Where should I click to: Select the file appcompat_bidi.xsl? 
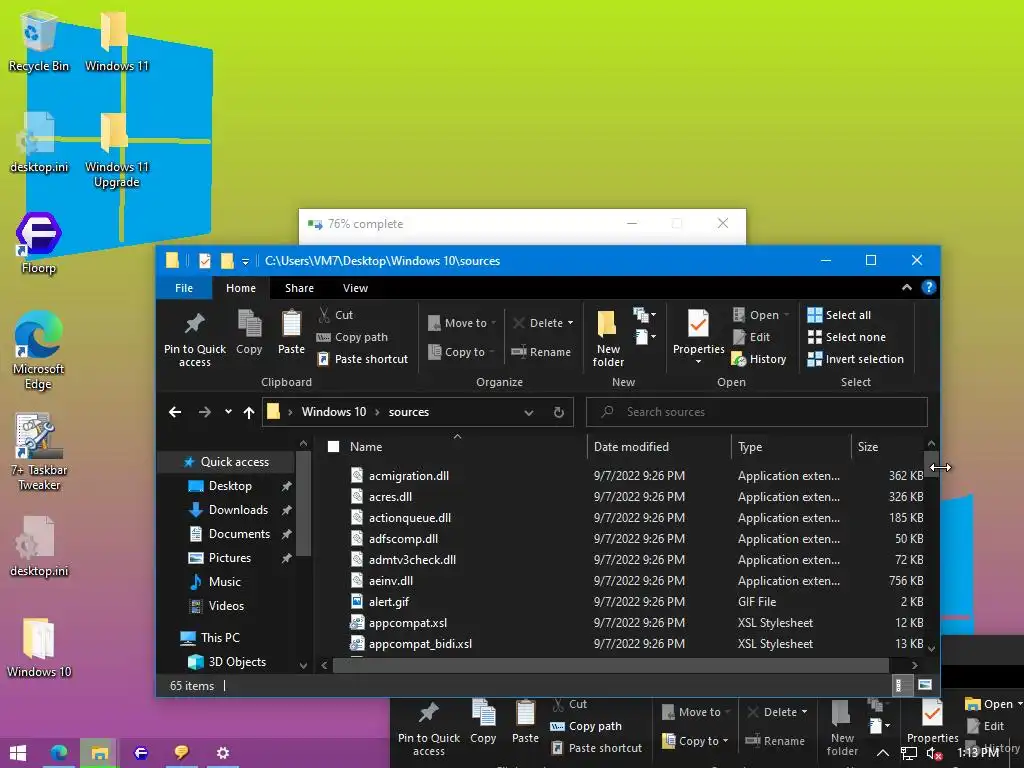[420, 644]
